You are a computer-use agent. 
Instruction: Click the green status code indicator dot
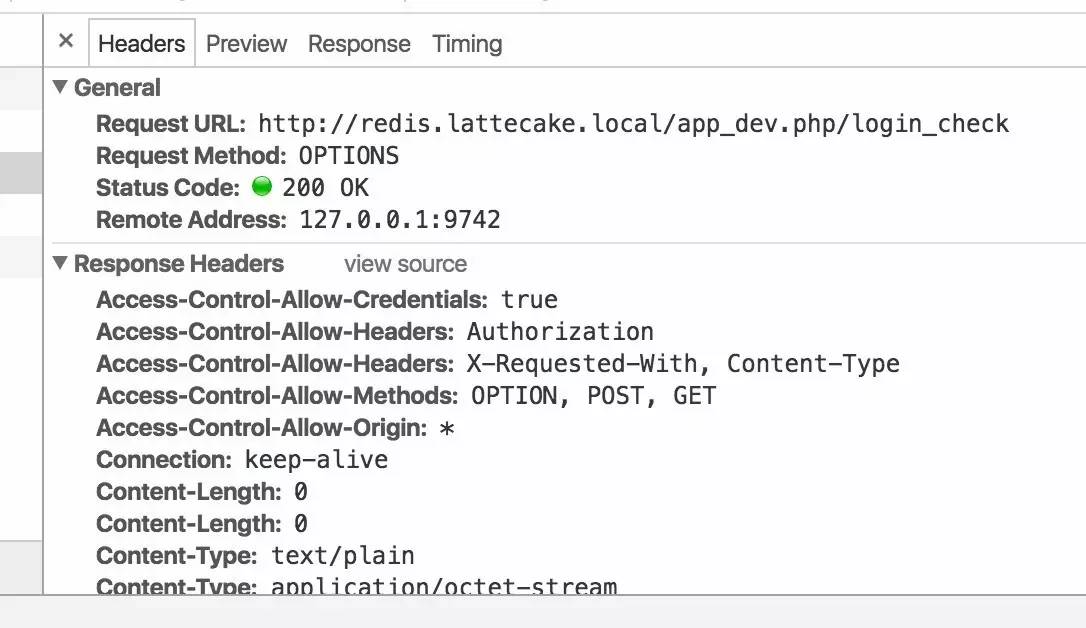pyautogui.click(x=262, y=186)
